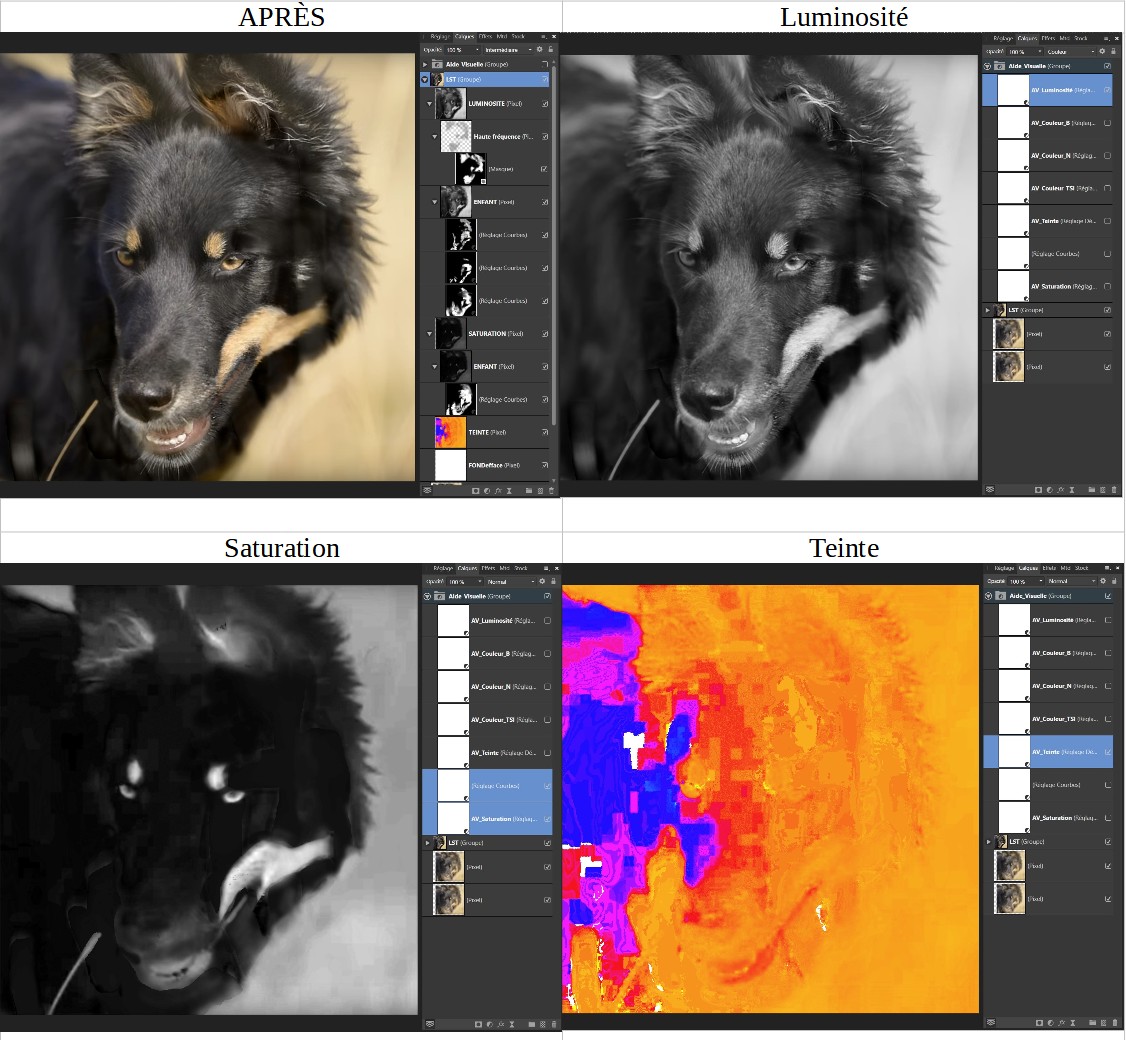Expand the Aide Visuelle group in APRÈS panel
The height and width of the screenshot is (1040, 1126).
(425, 64)
